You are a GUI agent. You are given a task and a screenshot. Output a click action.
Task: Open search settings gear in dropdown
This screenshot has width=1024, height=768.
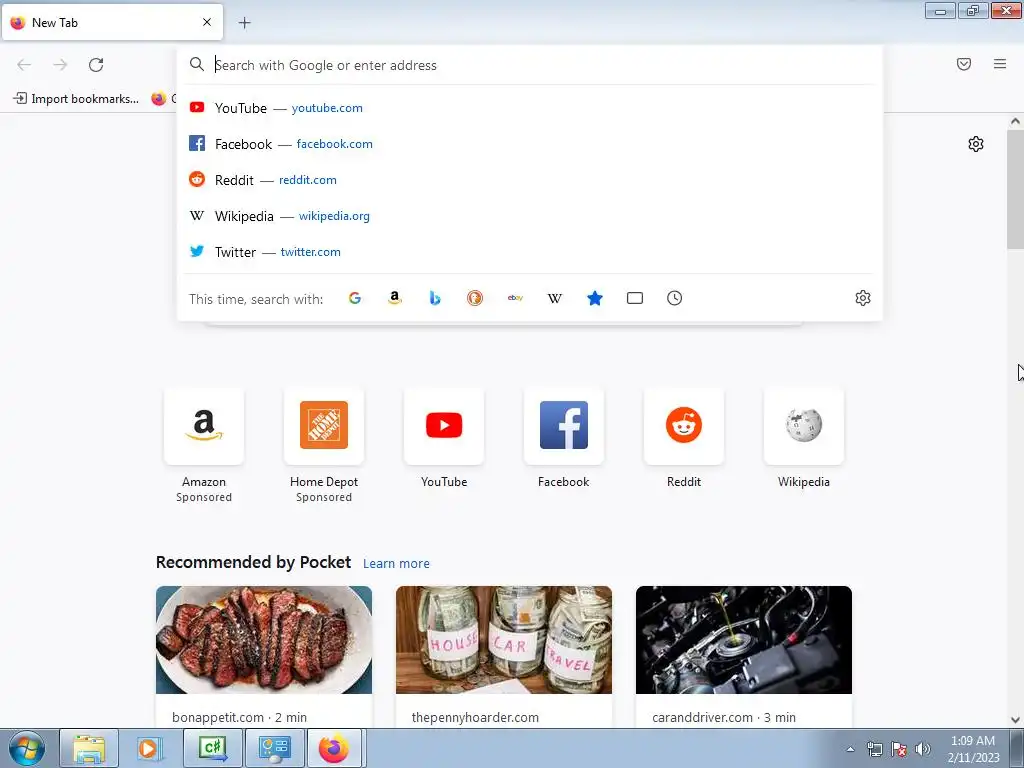pyautogui.click(x=863, y=298)
